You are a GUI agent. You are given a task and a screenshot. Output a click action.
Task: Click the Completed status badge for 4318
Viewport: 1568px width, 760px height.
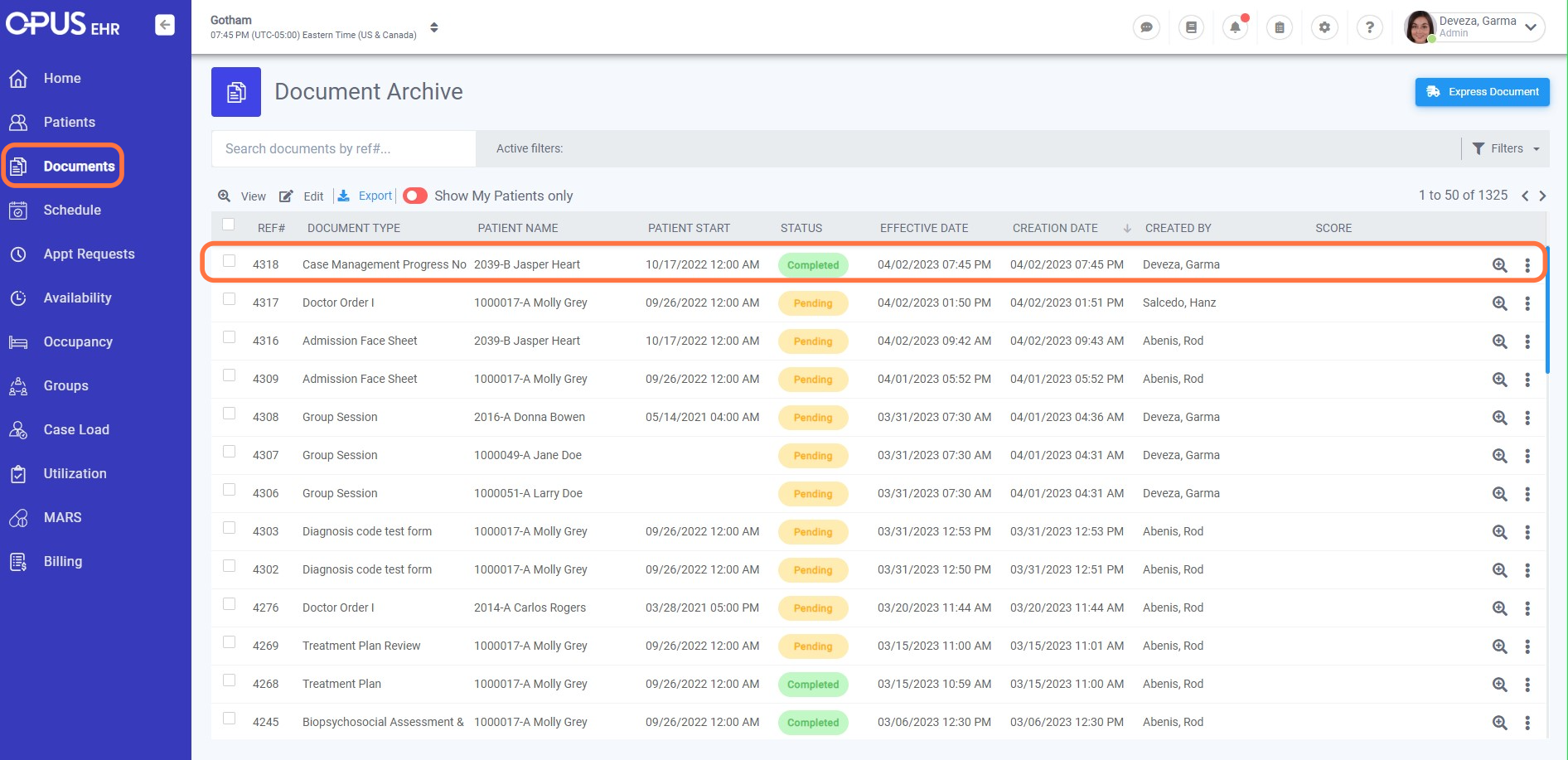813,265
